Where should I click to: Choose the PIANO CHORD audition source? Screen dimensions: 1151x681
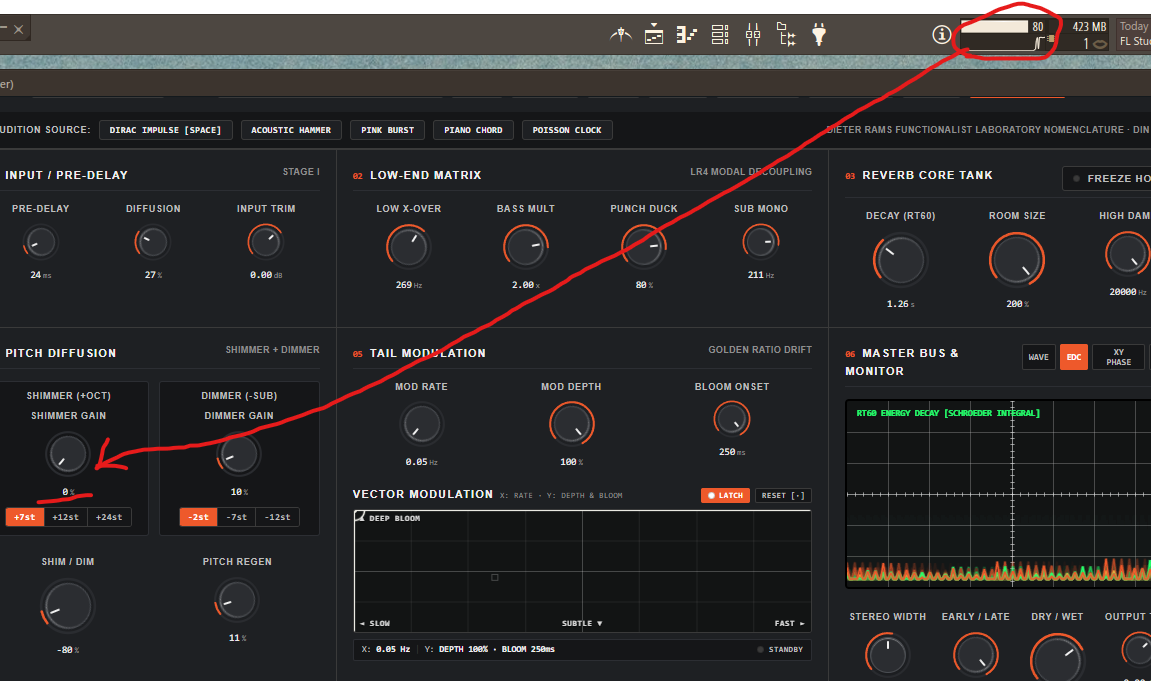click(473, 130)
